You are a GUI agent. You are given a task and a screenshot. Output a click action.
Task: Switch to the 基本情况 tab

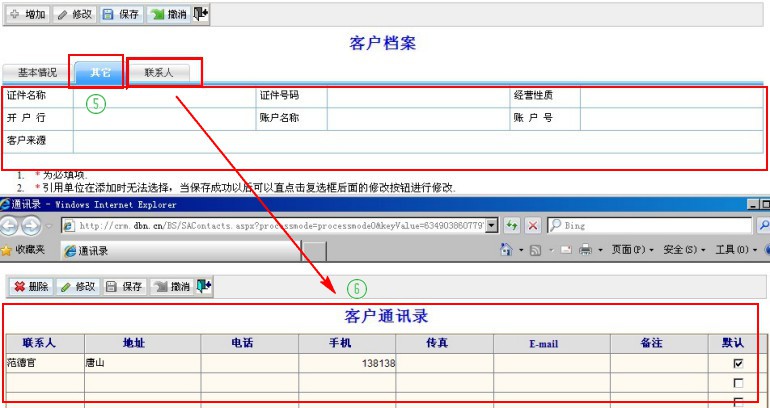click(x=37, y=73)
